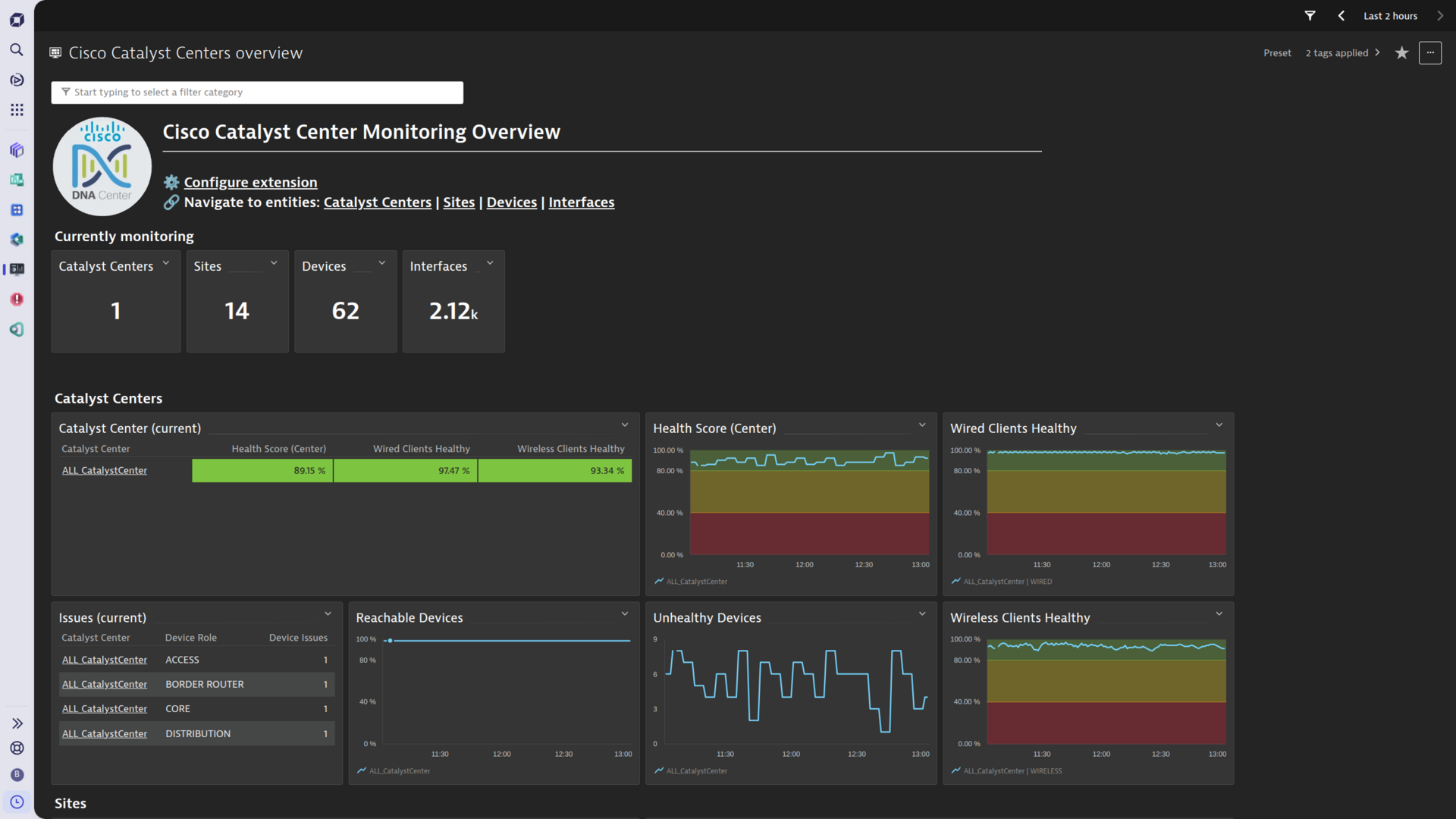Open Devices tile dropdown chevron
1456x819 pixels.
tap(381, 263)
